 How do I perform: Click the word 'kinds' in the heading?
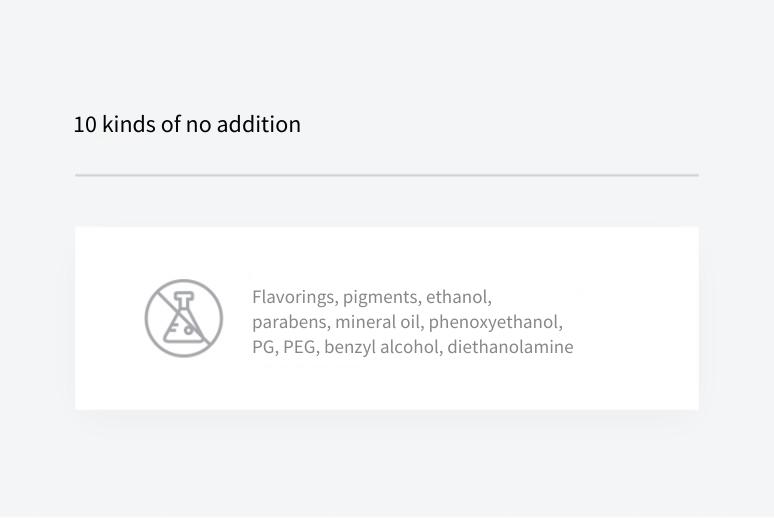click(129, 124)
